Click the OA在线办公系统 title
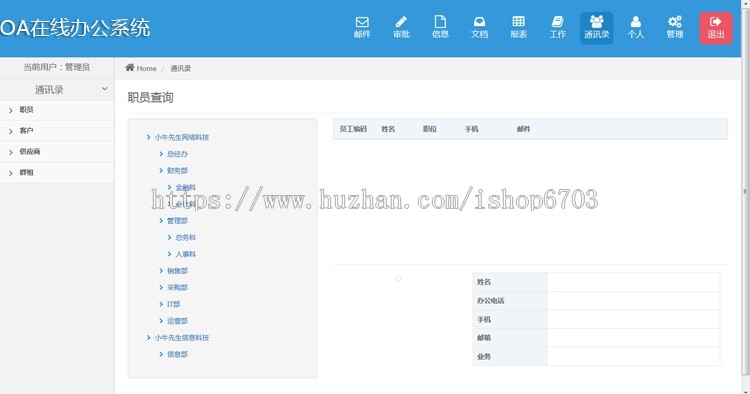750x394 pixels. 75,28
